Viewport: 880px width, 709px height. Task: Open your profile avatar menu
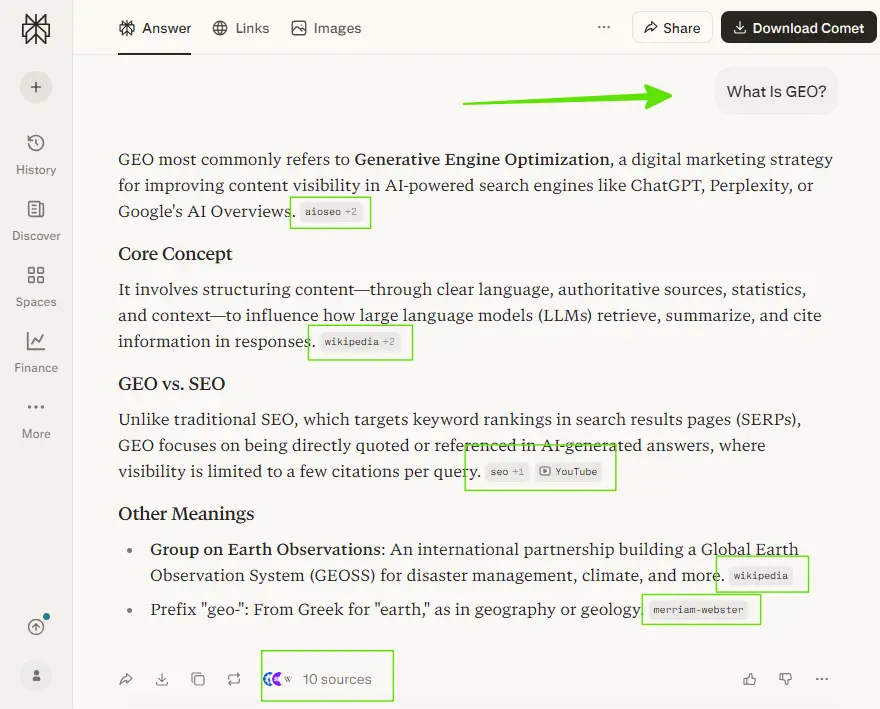[36, 676]
